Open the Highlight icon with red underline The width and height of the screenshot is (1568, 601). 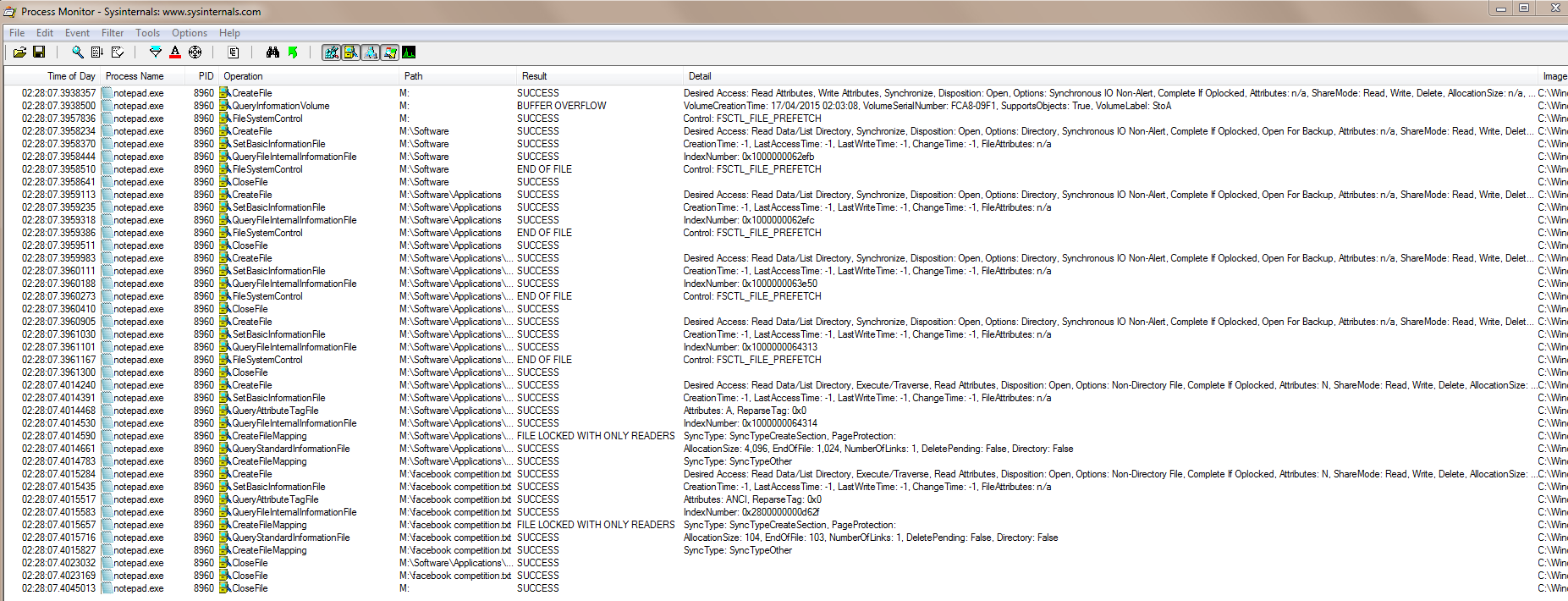(x=175, y=52)
